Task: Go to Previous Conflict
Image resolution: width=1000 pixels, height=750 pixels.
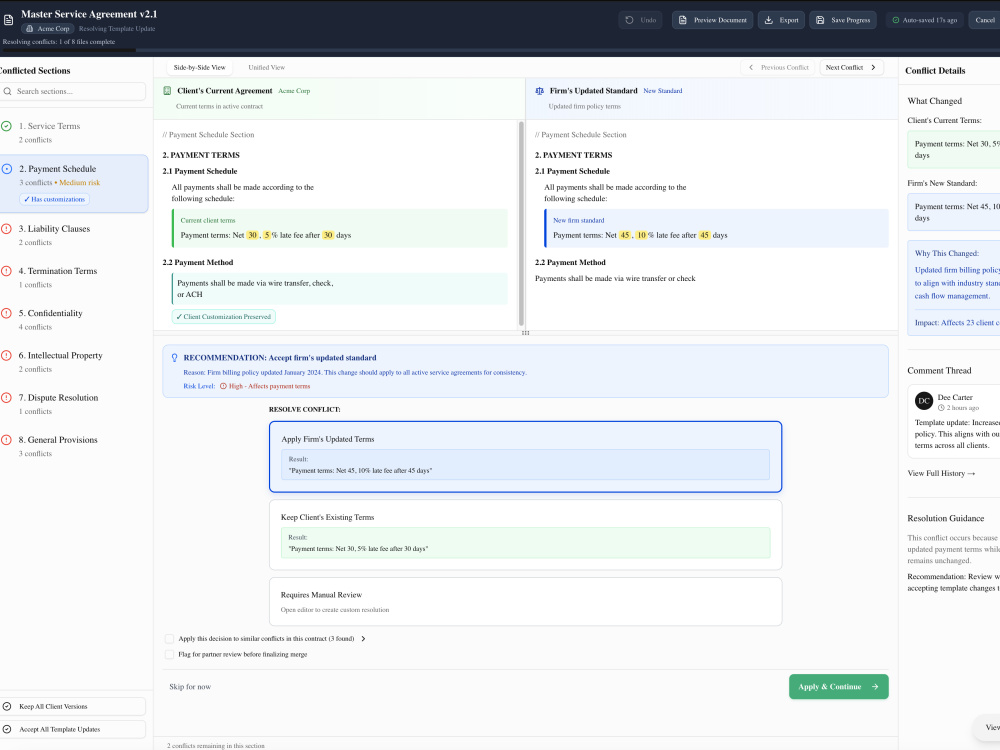Action: pos(777,67)
